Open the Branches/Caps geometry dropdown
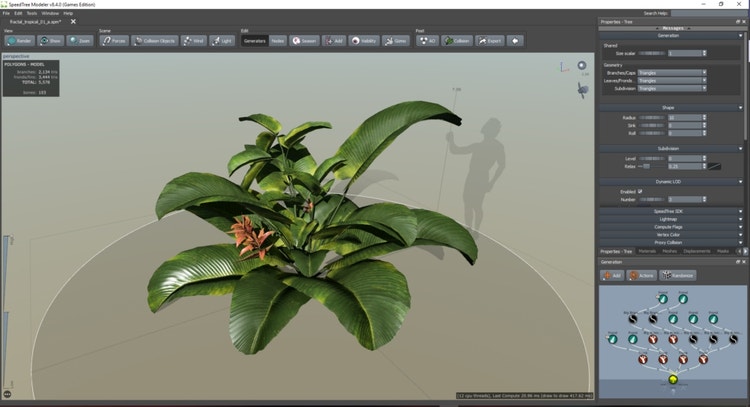 click(x=672, y=73)
